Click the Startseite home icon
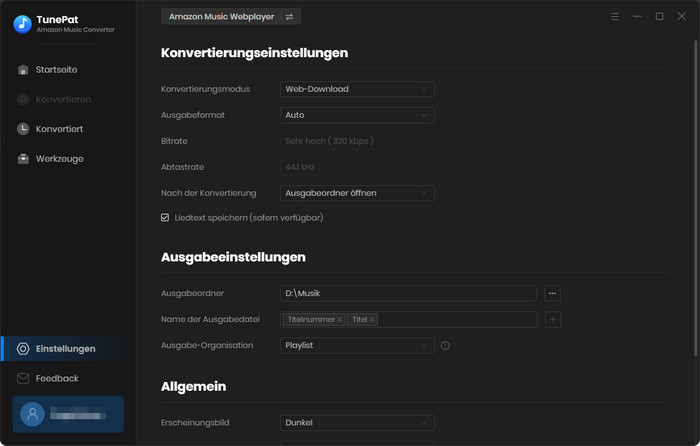 coord(23,70)
